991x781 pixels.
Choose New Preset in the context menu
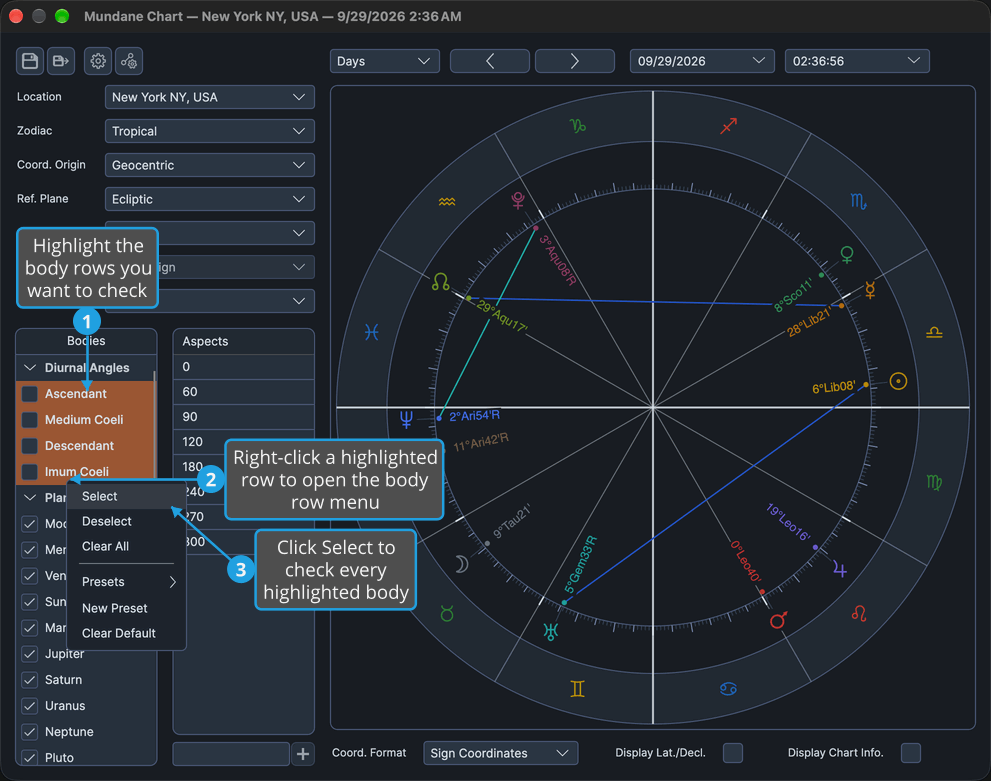click(126, 608)
